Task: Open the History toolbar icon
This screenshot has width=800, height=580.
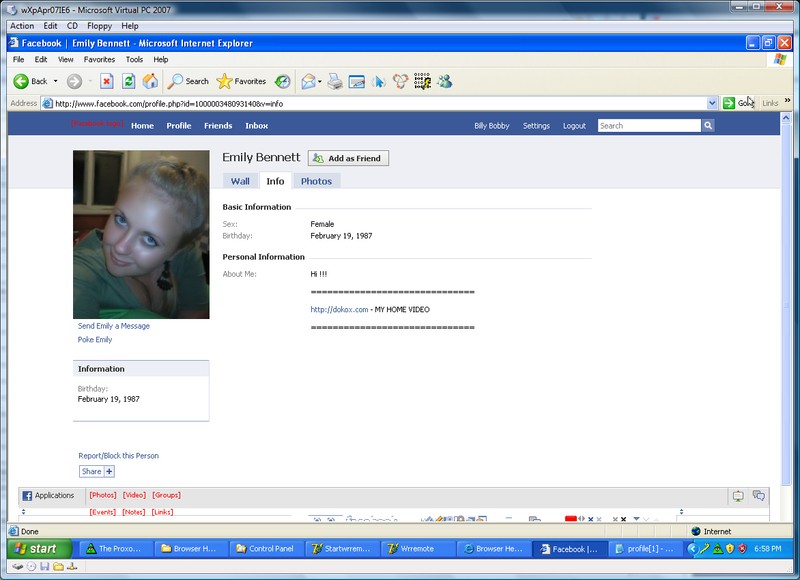Action: 283,81
